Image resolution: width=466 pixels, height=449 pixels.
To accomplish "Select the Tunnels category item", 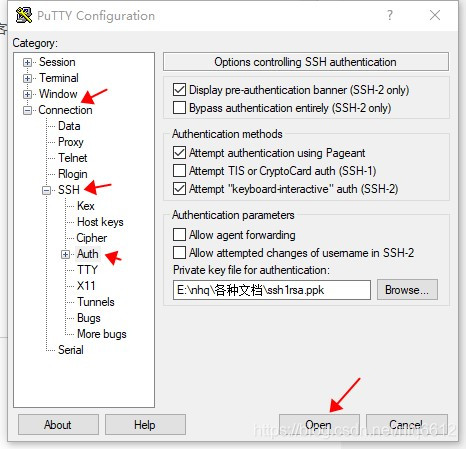I will coord(96,302).
